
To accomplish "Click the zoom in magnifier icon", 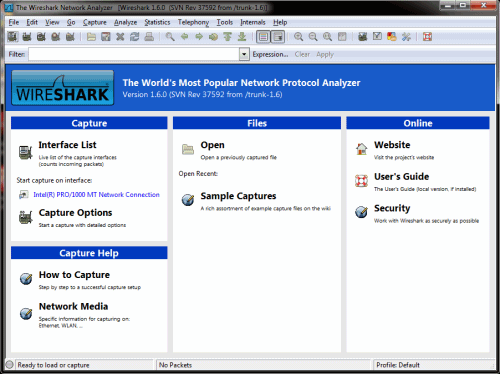I will 298,36.
